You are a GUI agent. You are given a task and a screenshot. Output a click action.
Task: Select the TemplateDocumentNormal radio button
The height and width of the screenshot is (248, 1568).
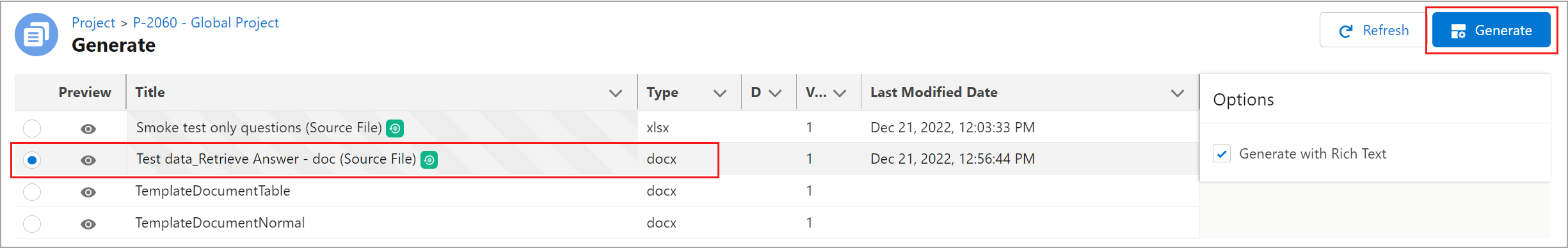tap(32, 224)
